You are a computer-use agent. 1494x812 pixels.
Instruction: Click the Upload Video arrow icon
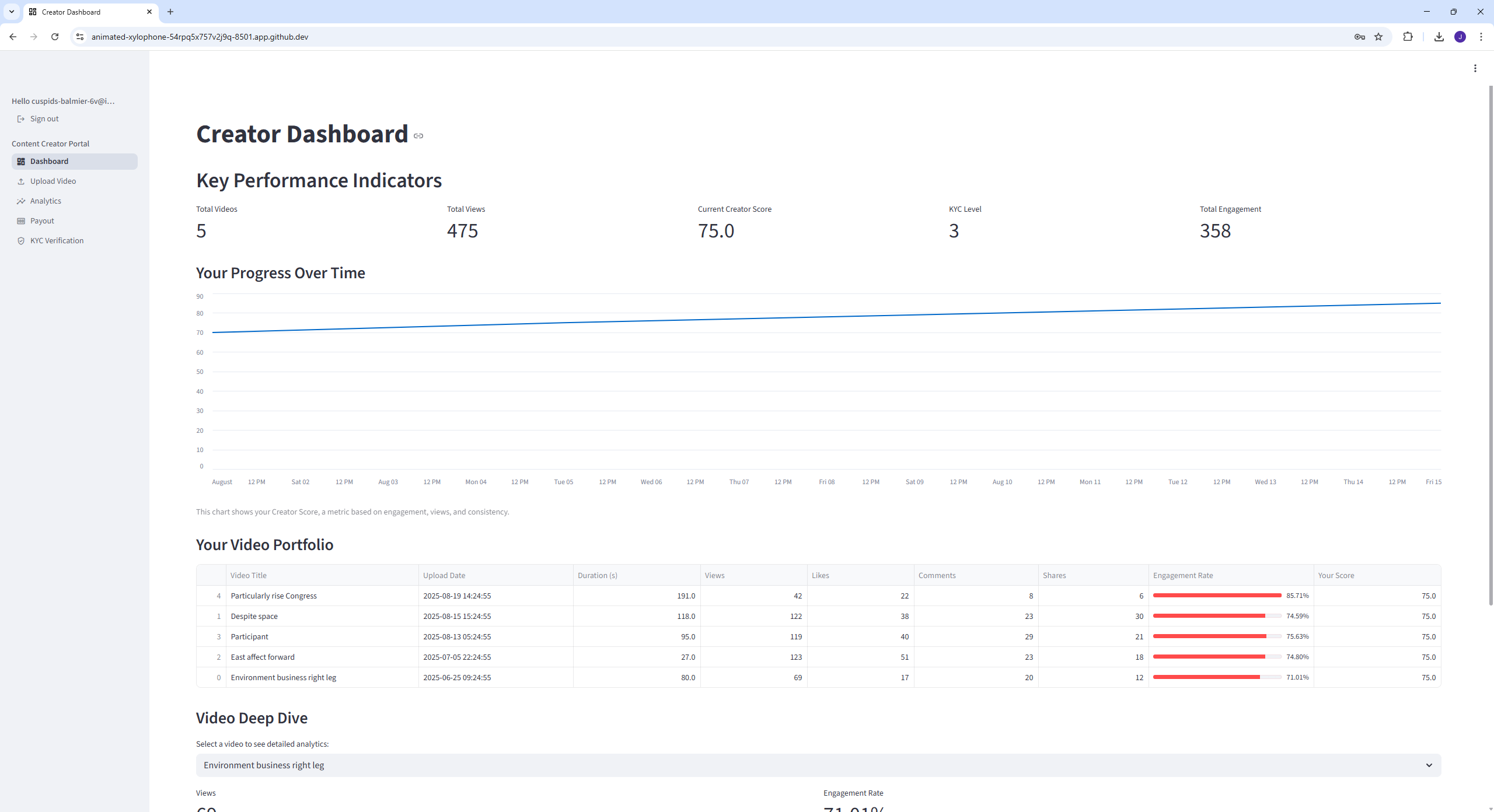tap(21, 181)
